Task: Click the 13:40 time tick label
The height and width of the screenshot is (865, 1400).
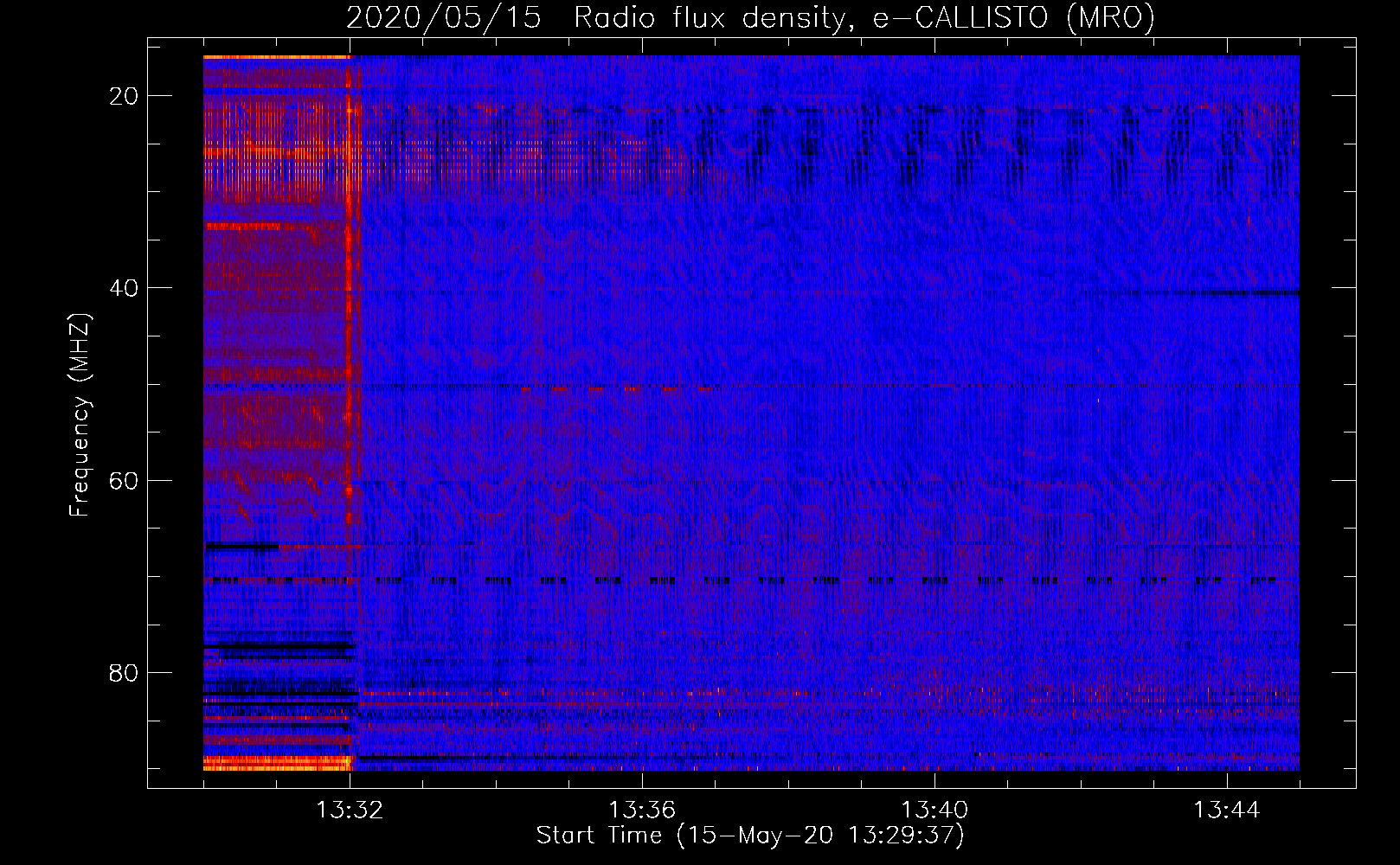Action: pyautogui.click(x=934, y=811)
